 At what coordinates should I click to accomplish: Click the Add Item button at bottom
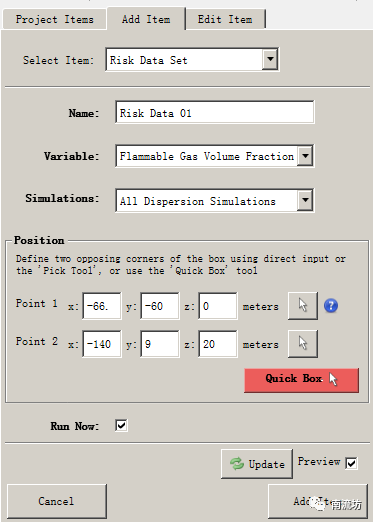(x=318, y=501)
